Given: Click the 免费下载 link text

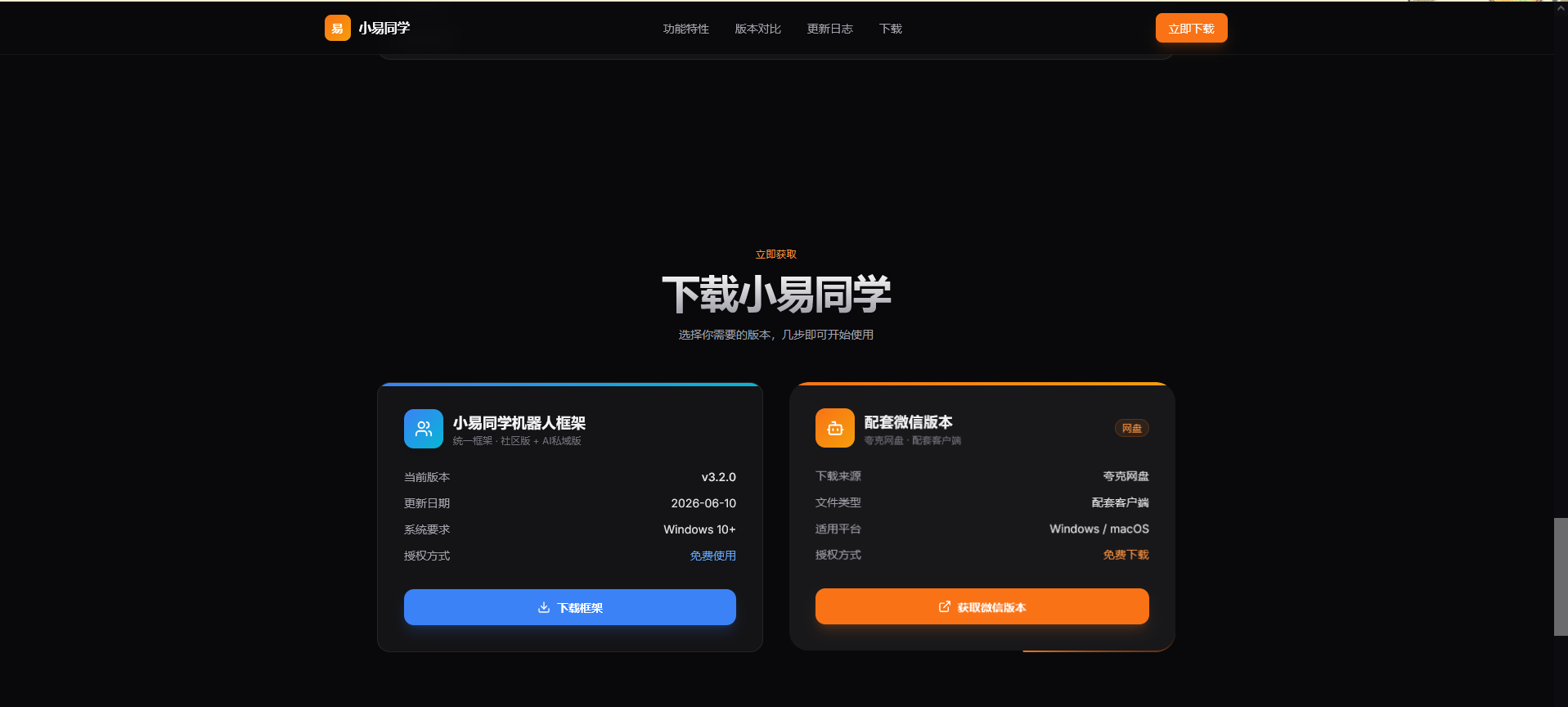Looking at the screenshot, I should [x=1125, y=555].
